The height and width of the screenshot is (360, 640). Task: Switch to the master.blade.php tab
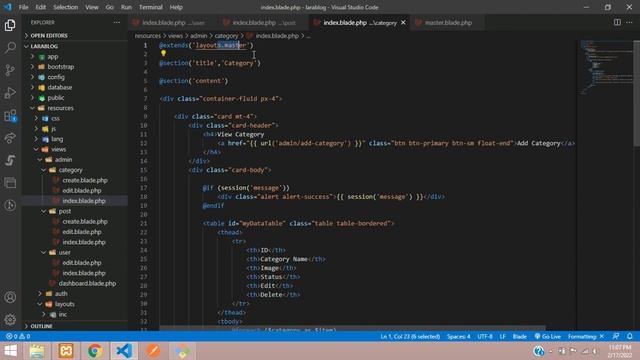tap(448, 22)
